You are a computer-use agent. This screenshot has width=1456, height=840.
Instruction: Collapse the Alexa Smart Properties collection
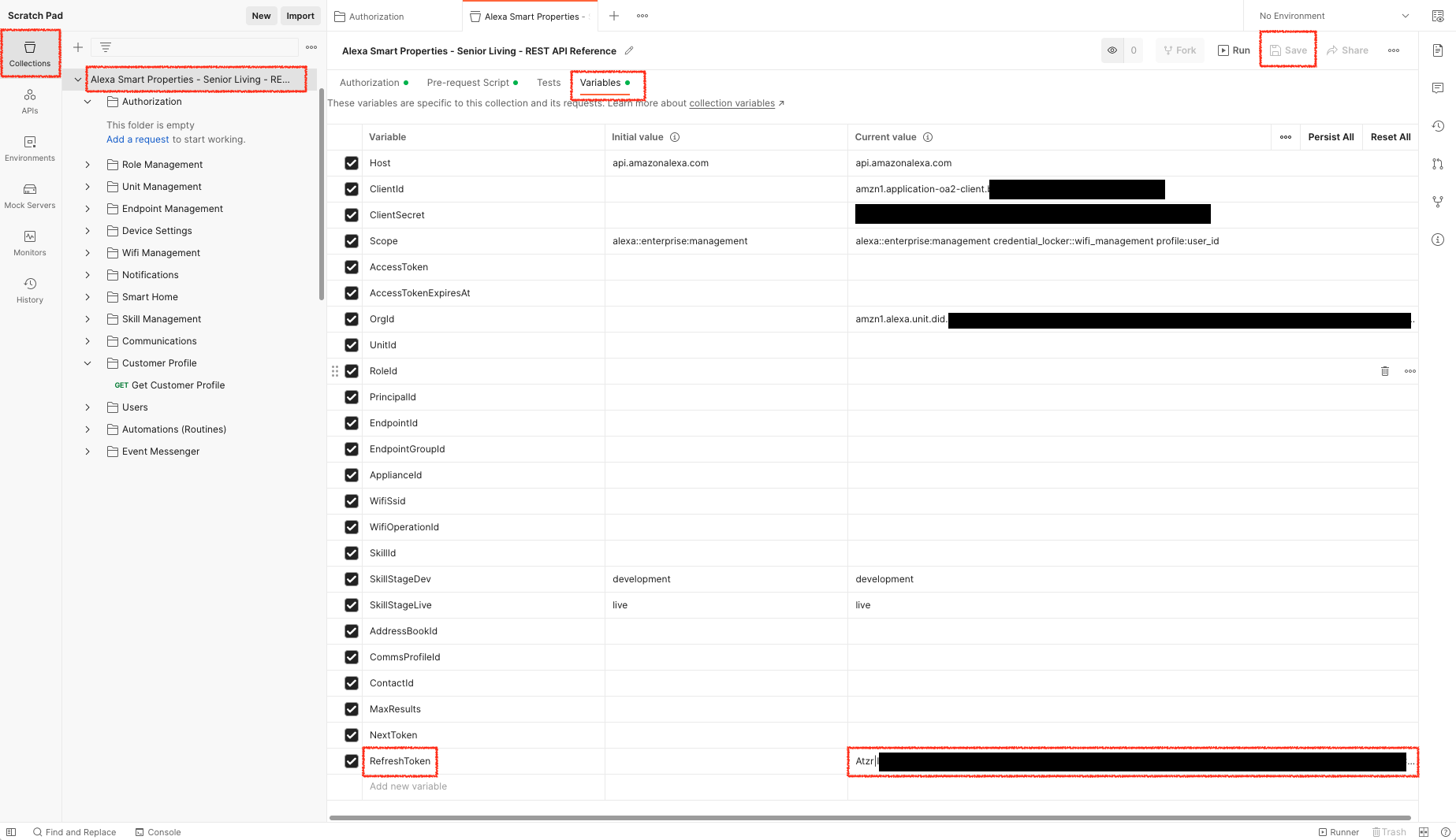click(x=77, y=80)
